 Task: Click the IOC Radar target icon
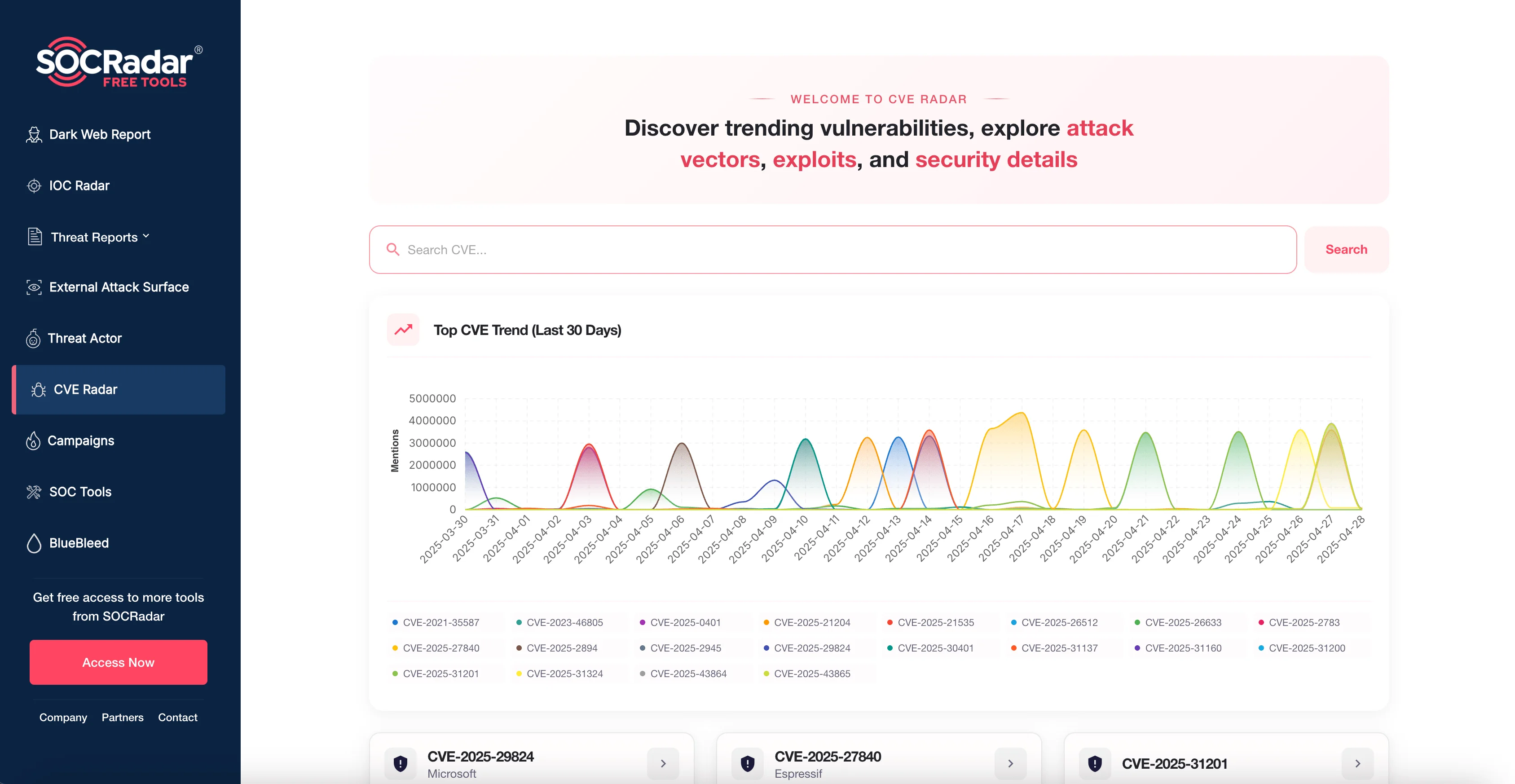click(34, 186)
